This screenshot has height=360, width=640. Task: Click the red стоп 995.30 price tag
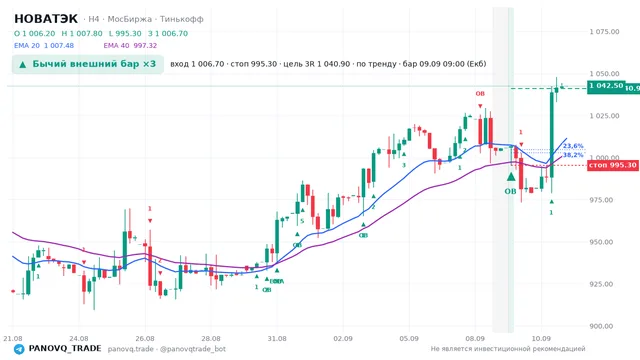(613, 165)
